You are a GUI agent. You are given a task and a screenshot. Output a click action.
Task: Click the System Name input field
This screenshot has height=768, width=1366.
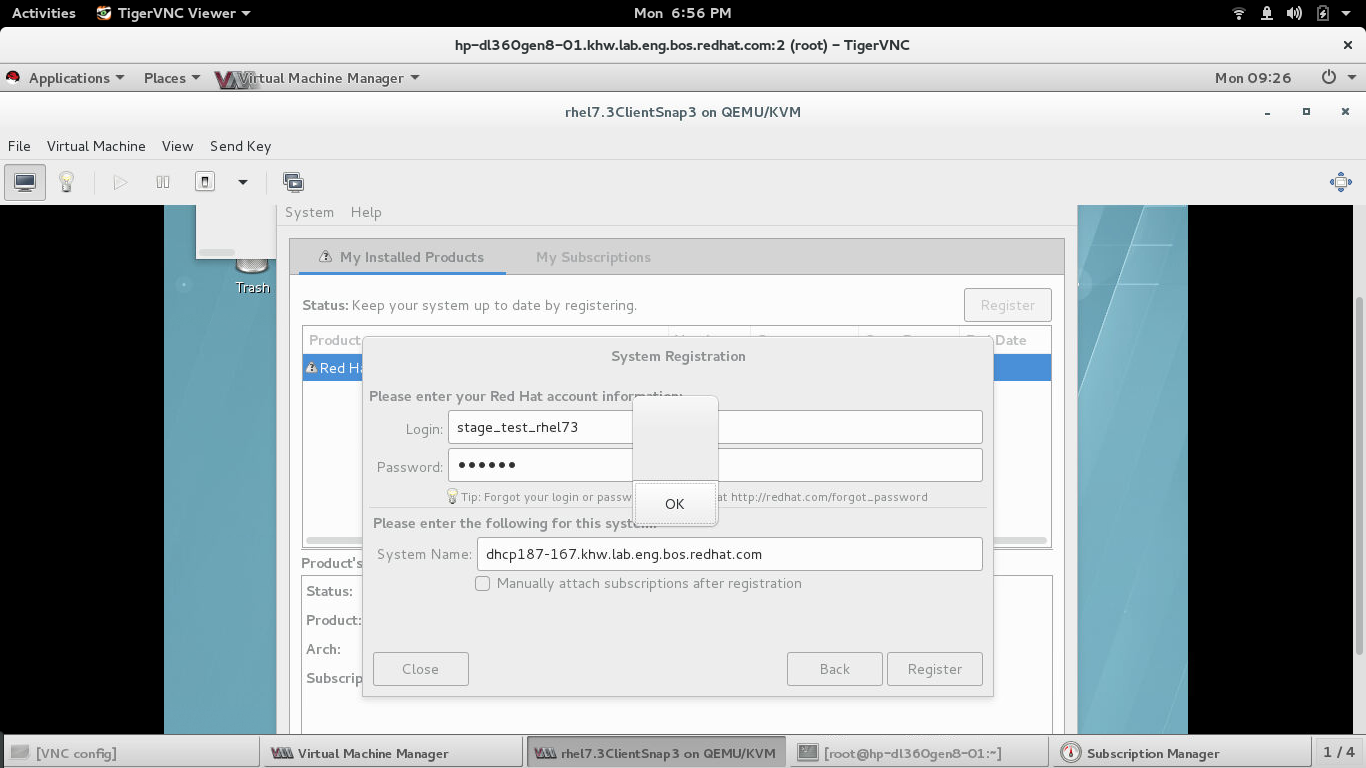click(729, 554)
